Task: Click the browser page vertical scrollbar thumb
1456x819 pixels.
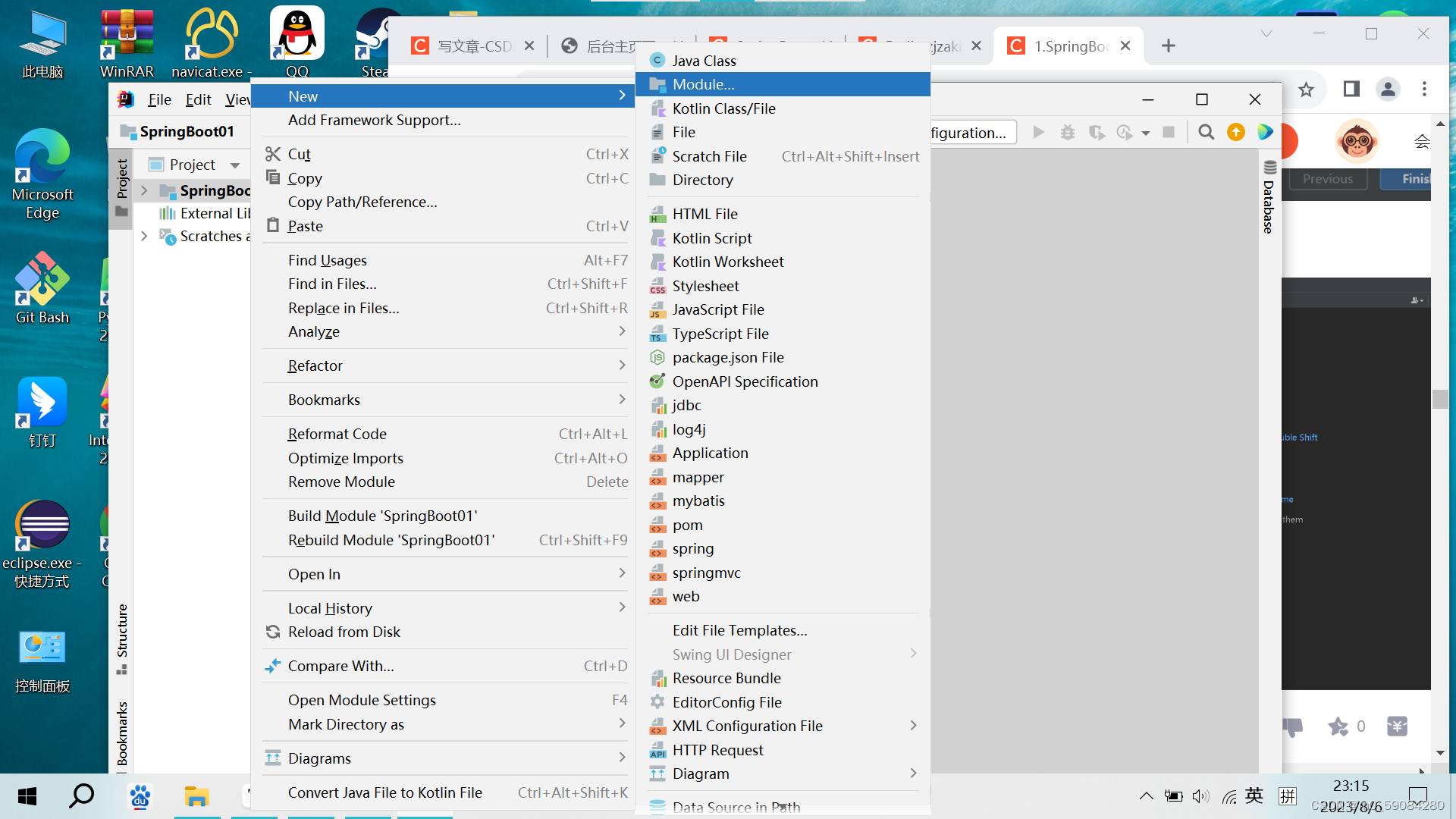Action: [1440, 399]
